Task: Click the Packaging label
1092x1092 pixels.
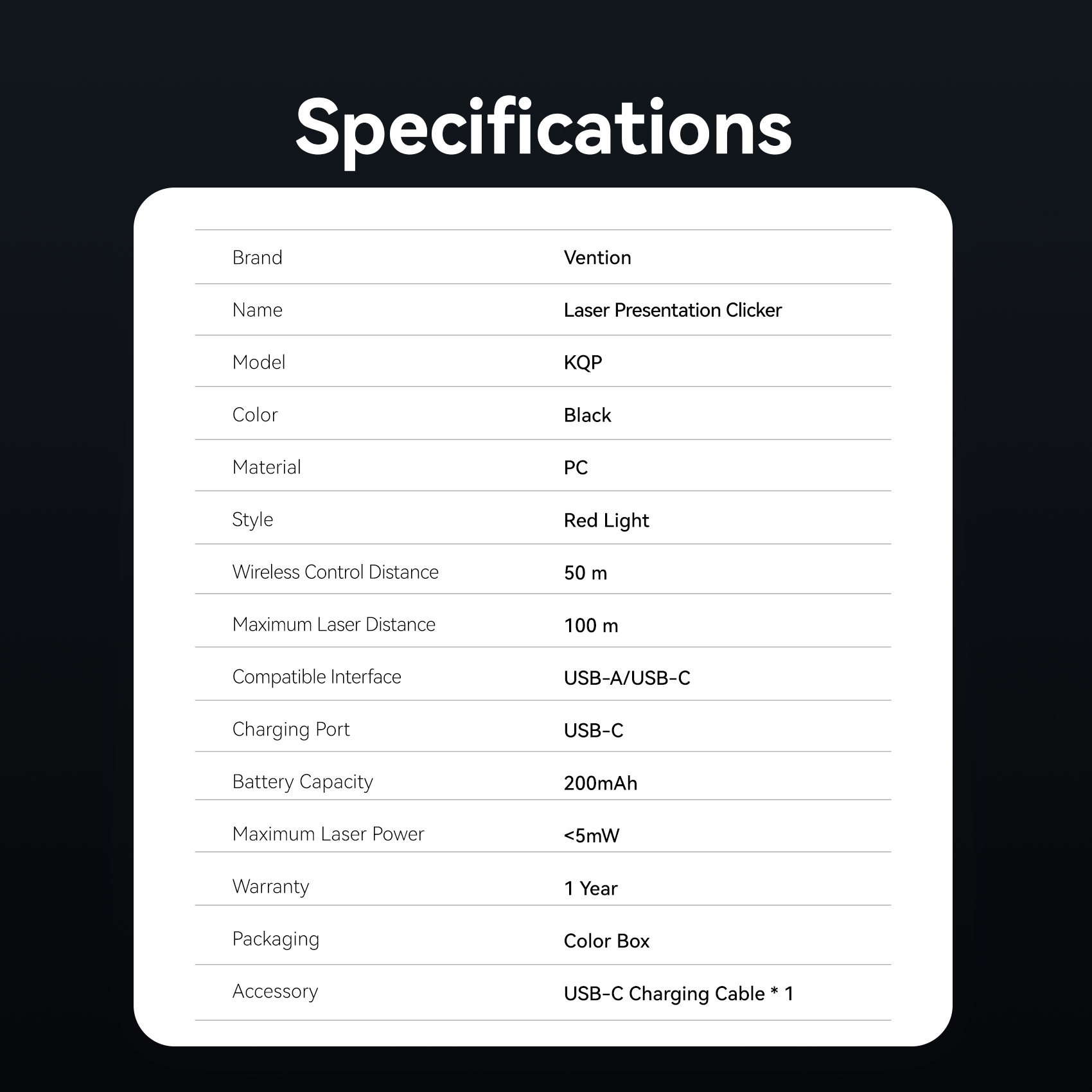Action: pos(276,939)
